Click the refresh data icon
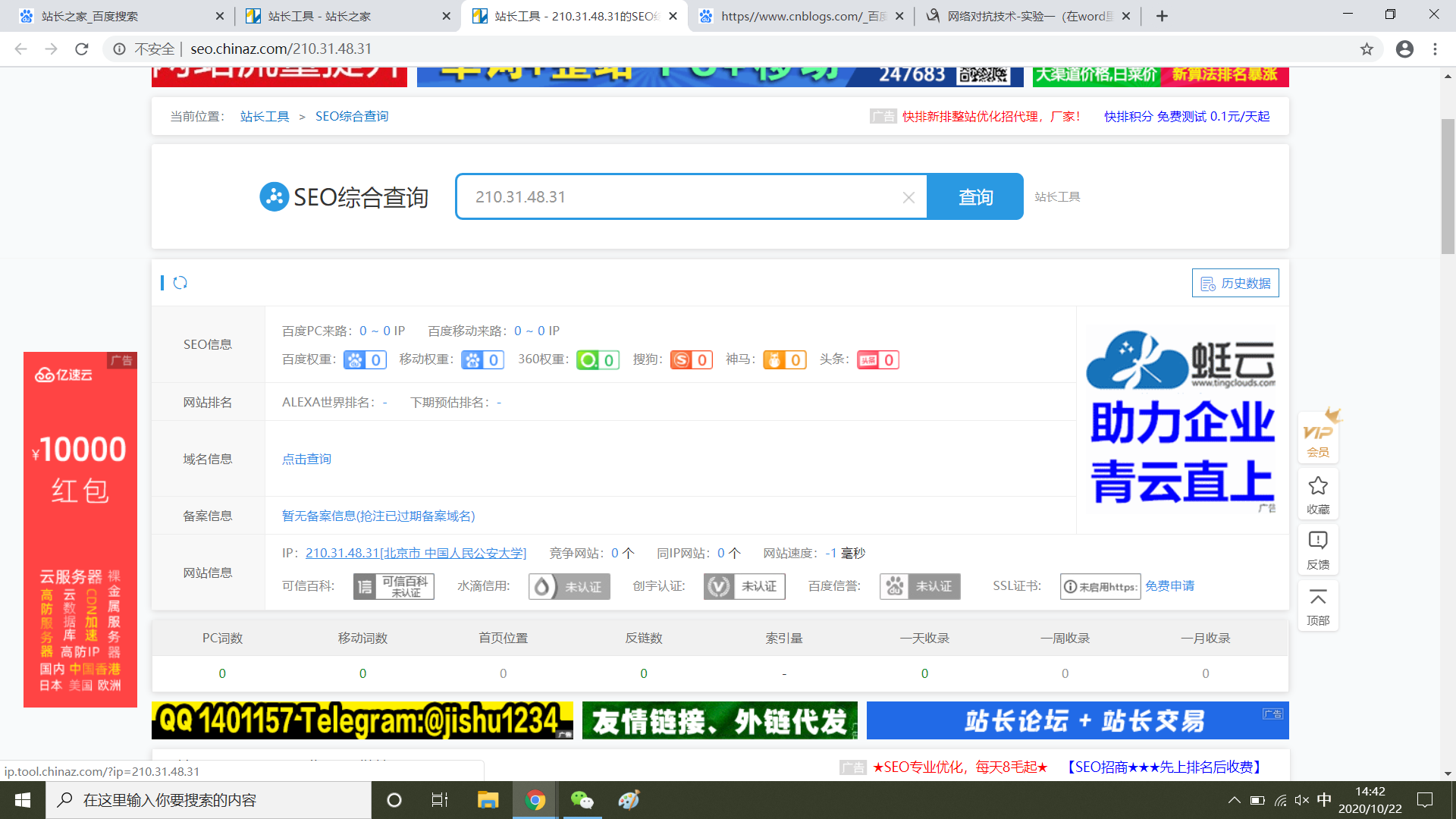The image size is (1456, 819). coord(180,283)
